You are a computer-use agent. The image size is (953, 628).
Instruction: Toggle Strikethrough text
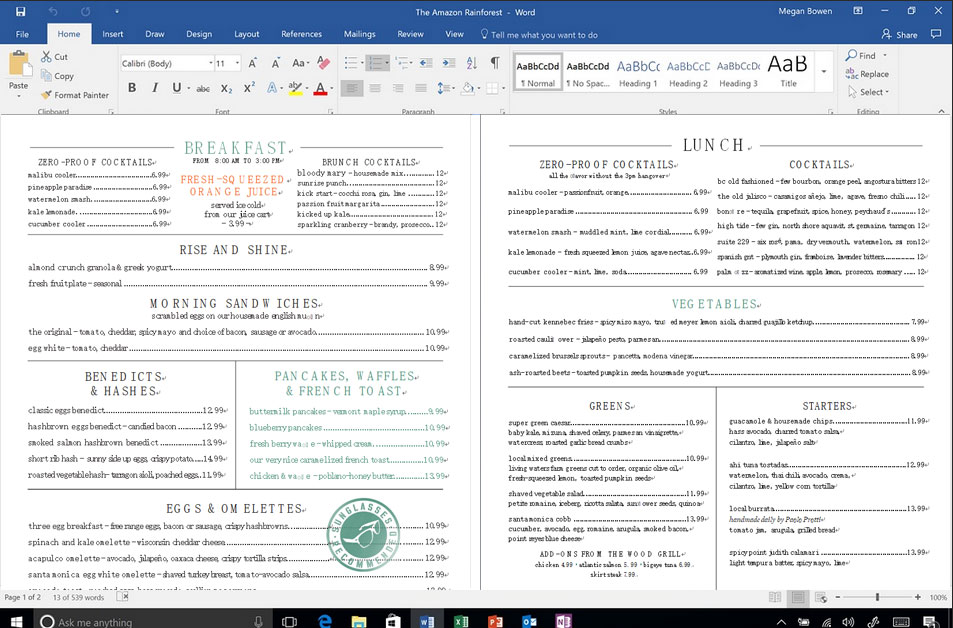203,89
